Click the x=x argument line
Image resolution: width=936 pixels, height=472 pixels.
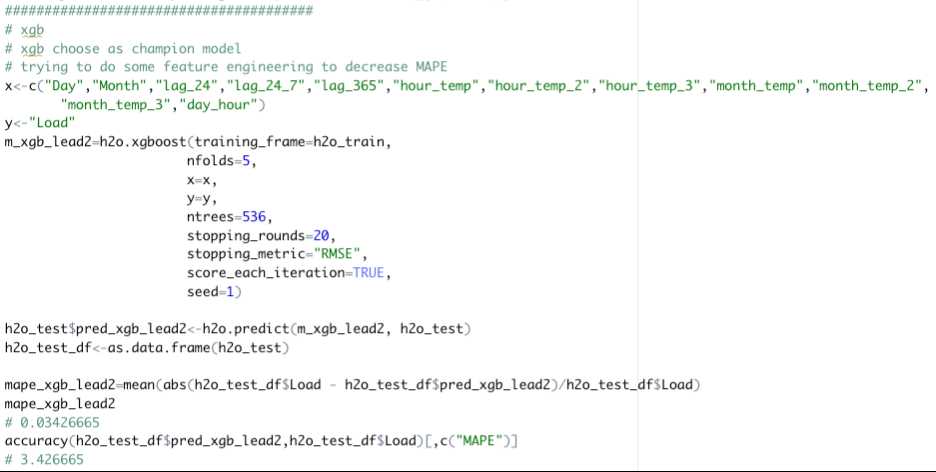[x=202, y=179]
